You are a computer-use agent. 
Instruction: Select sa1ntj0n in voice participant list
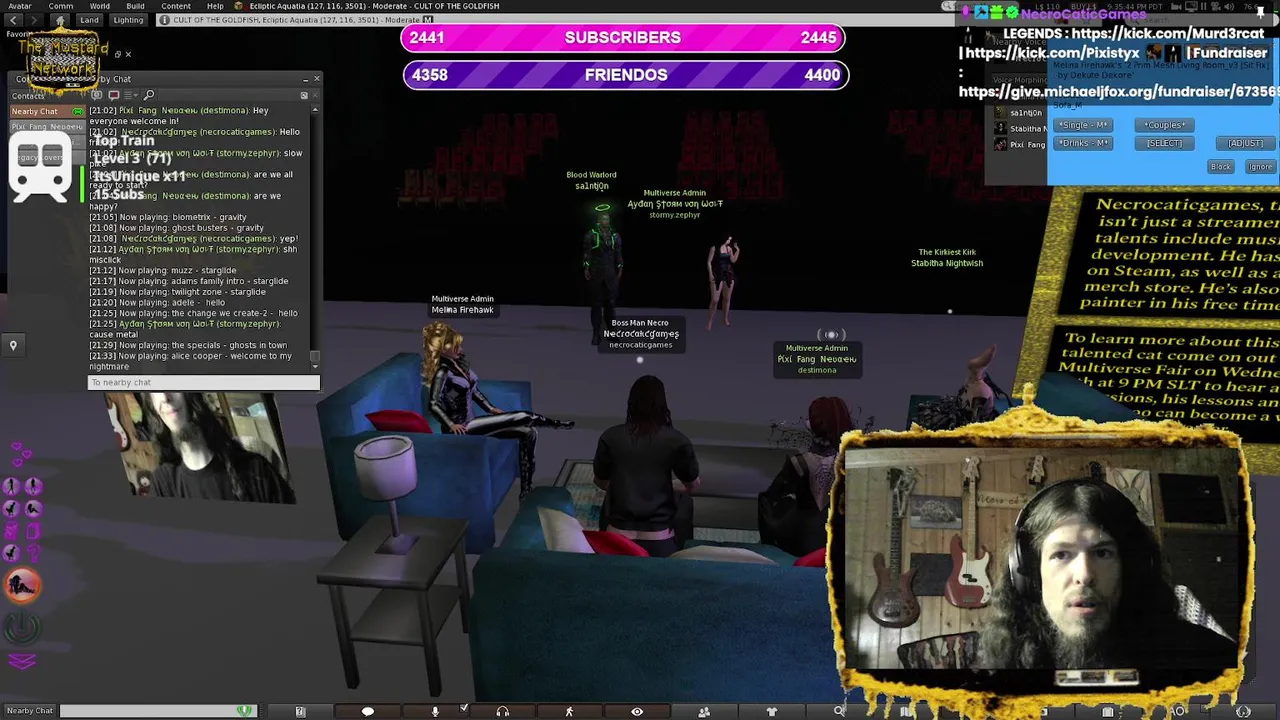pyautogui.click(x=1020, y=113)
